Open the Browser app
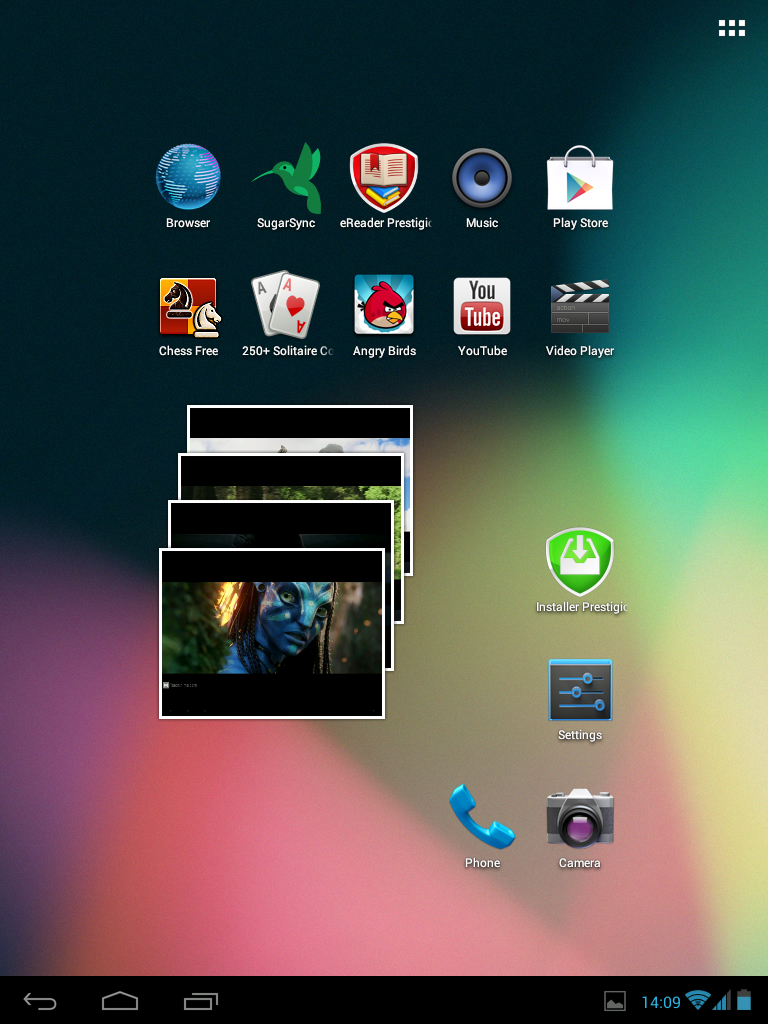Screen dimensions: 768x1024 point(188,187)
